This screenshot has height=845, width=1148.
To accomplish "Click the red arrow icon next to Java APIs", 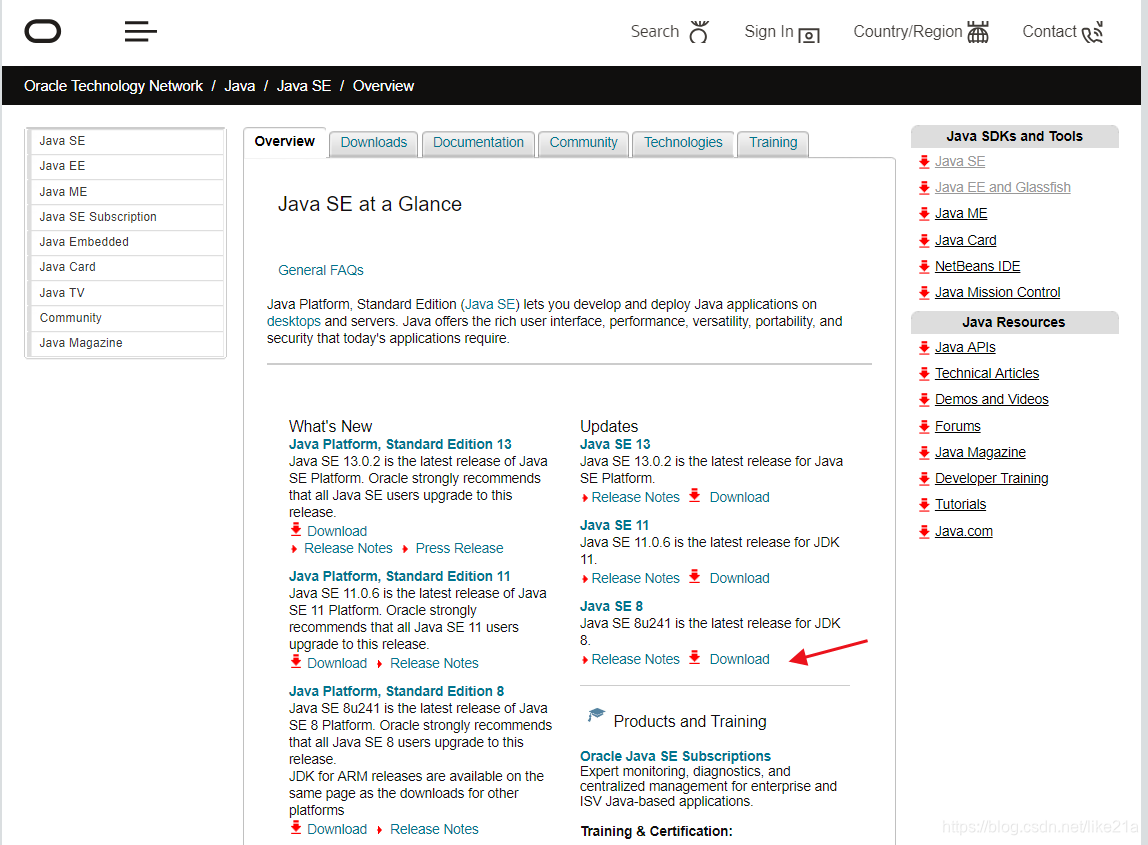I will [924, 348].
